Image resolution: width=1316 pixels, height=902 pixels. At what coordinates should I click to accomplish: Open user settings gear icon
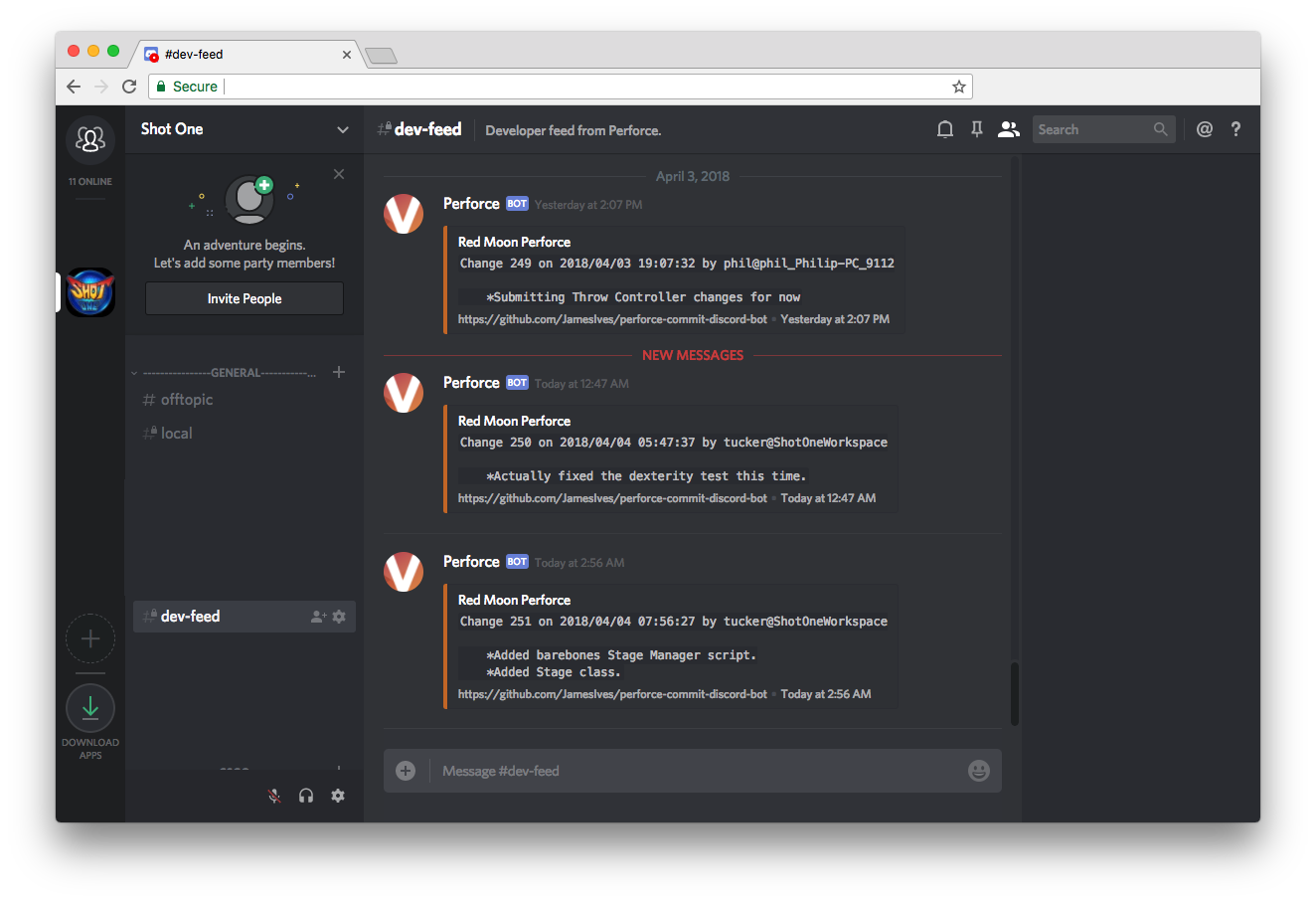tap(338, 796)
